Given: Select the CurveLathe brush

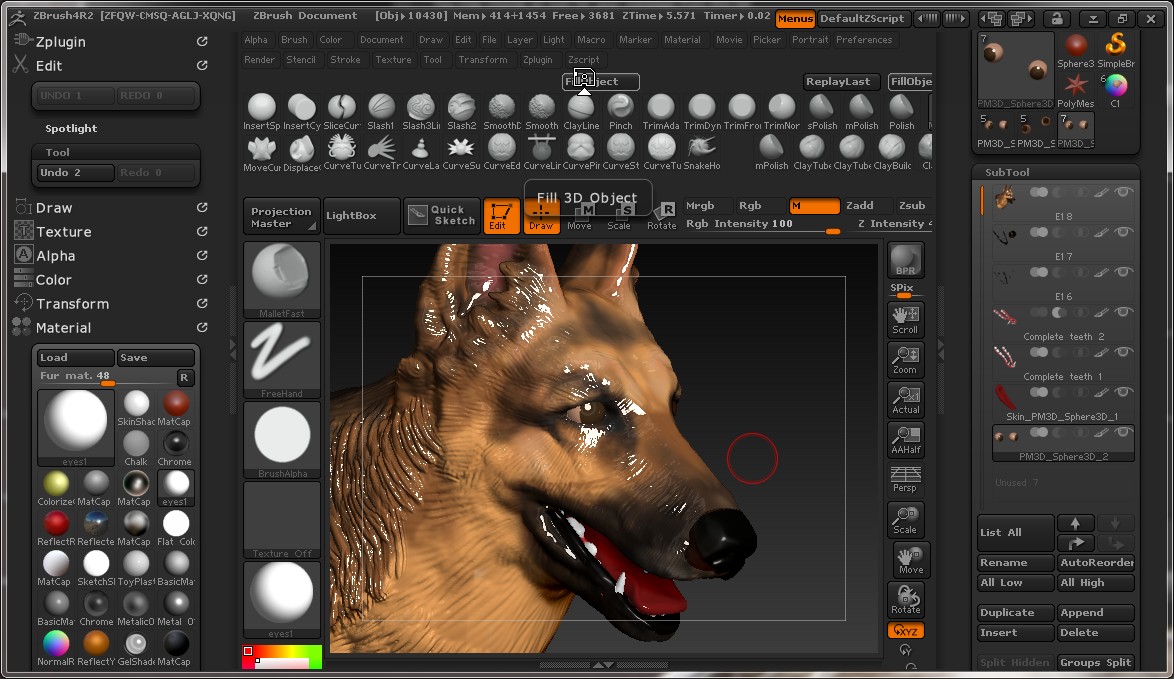Looking at the screenshot, I should pyautogui.click(x=421, y=153).
